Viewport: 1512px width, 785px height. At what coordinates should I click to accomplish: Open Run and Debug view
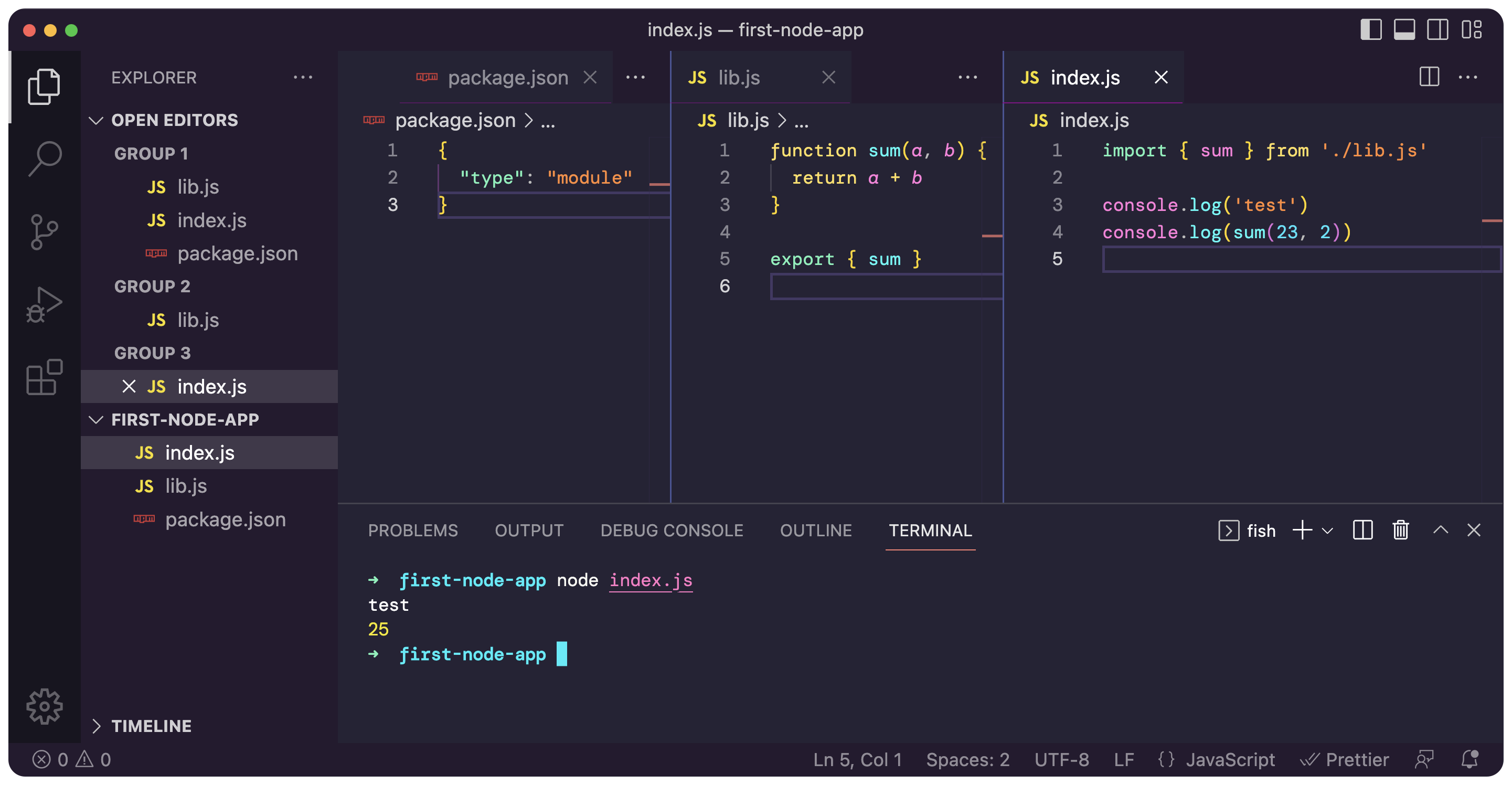(x=45, y=304)
